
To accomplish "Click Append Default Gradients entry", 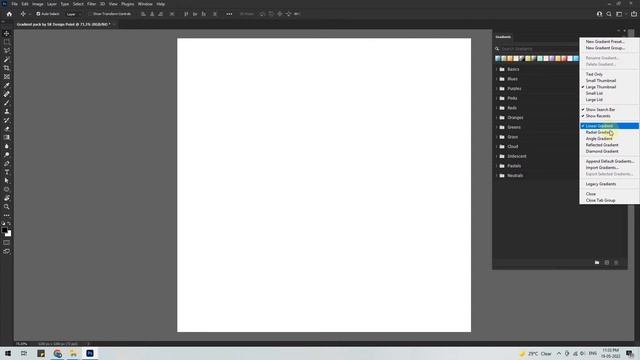I will pyautogui.click(x=609, y=161).
